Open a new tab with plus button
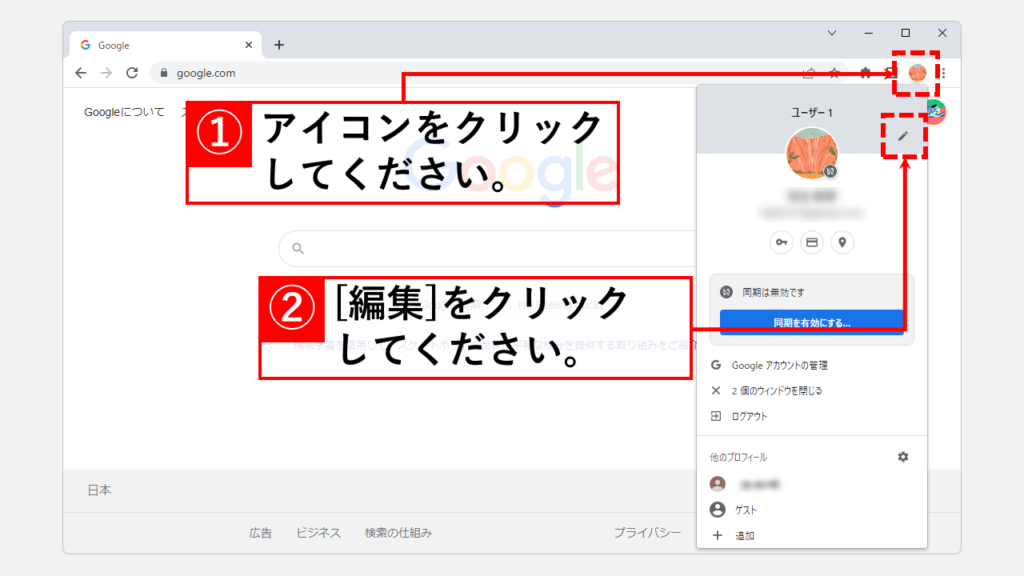This screenshot has width=1024, height=576. [x=279, y=45]
